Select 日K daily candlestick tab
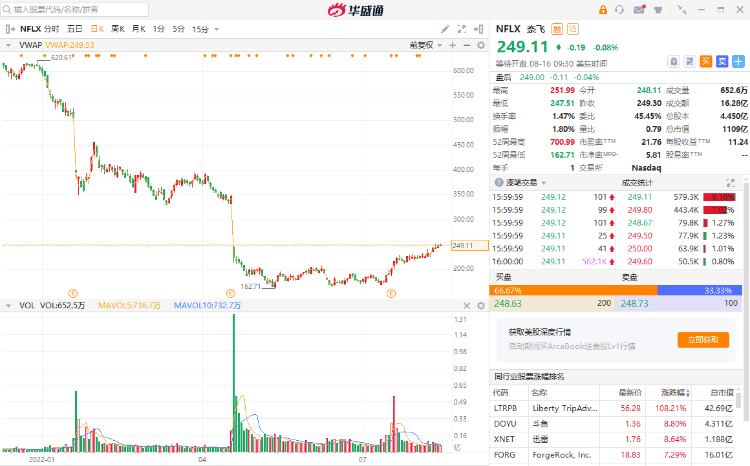Viewport: 750px width, 466px height. [x=97, y=29]
